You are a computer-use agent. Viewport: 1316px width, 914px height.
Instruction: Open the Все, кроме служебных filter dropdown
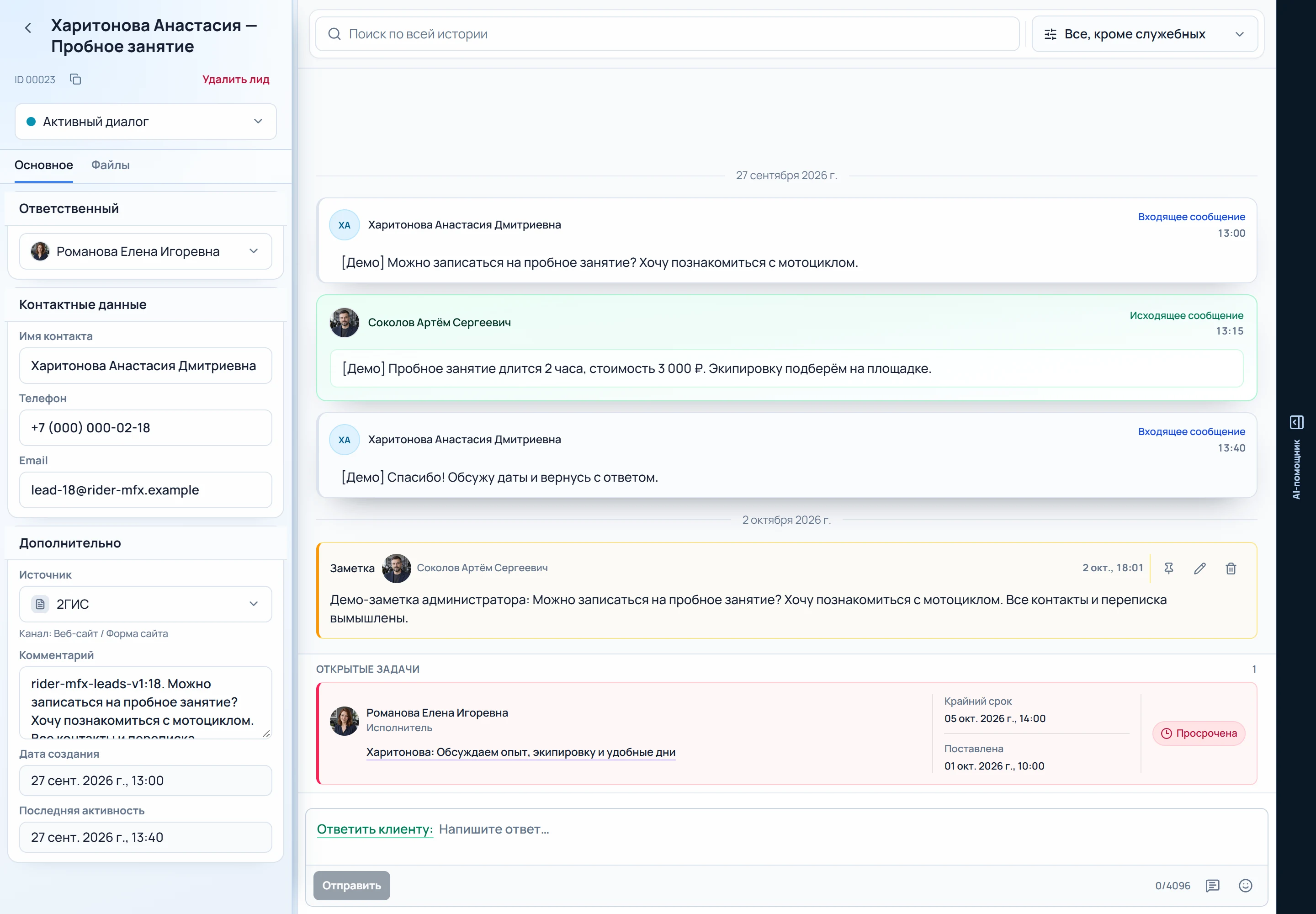(1144, 34)
